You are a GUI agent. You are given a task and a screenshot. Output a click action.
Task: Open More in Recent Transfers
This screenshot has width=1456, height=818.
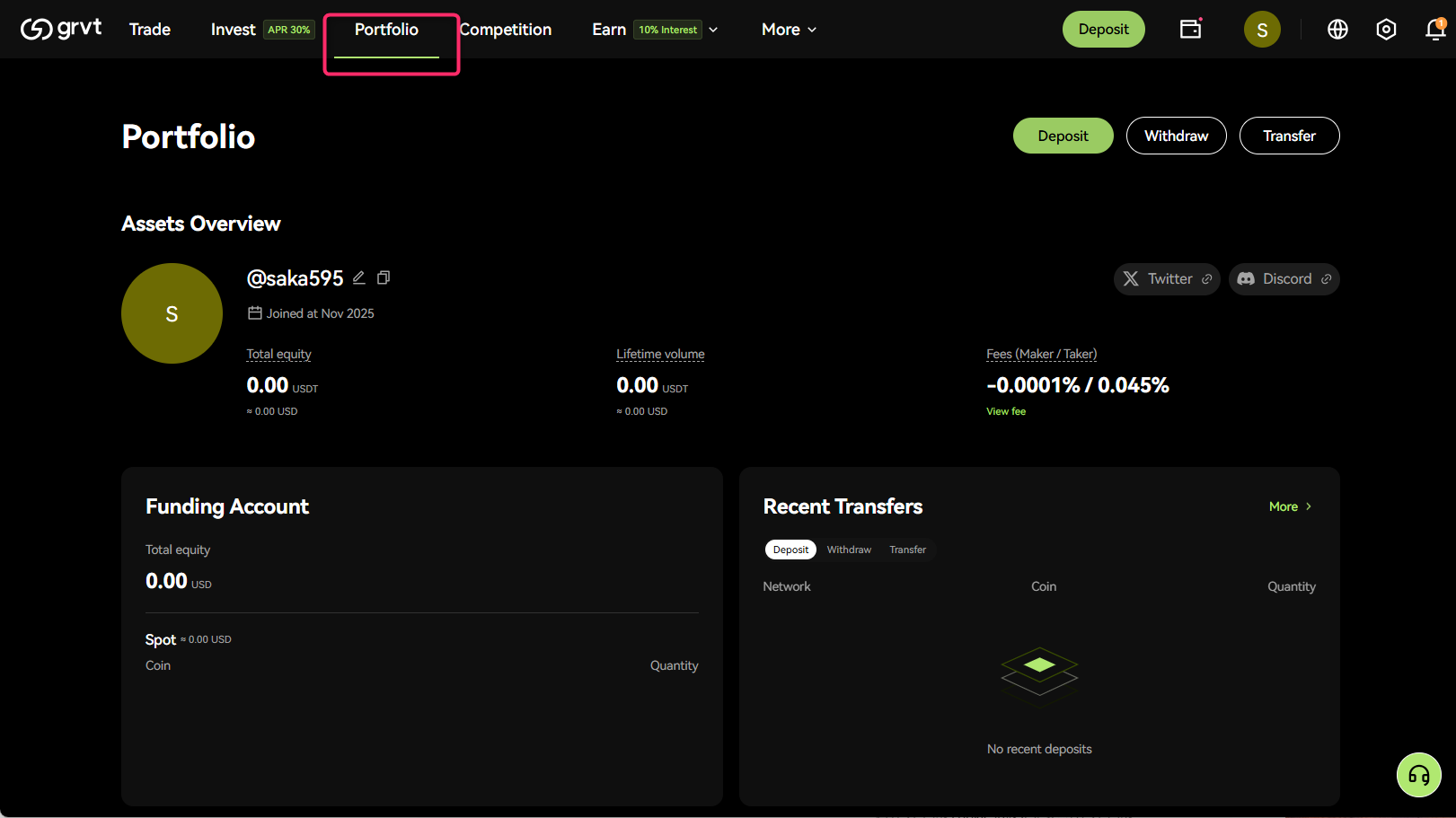point(1290,506)
